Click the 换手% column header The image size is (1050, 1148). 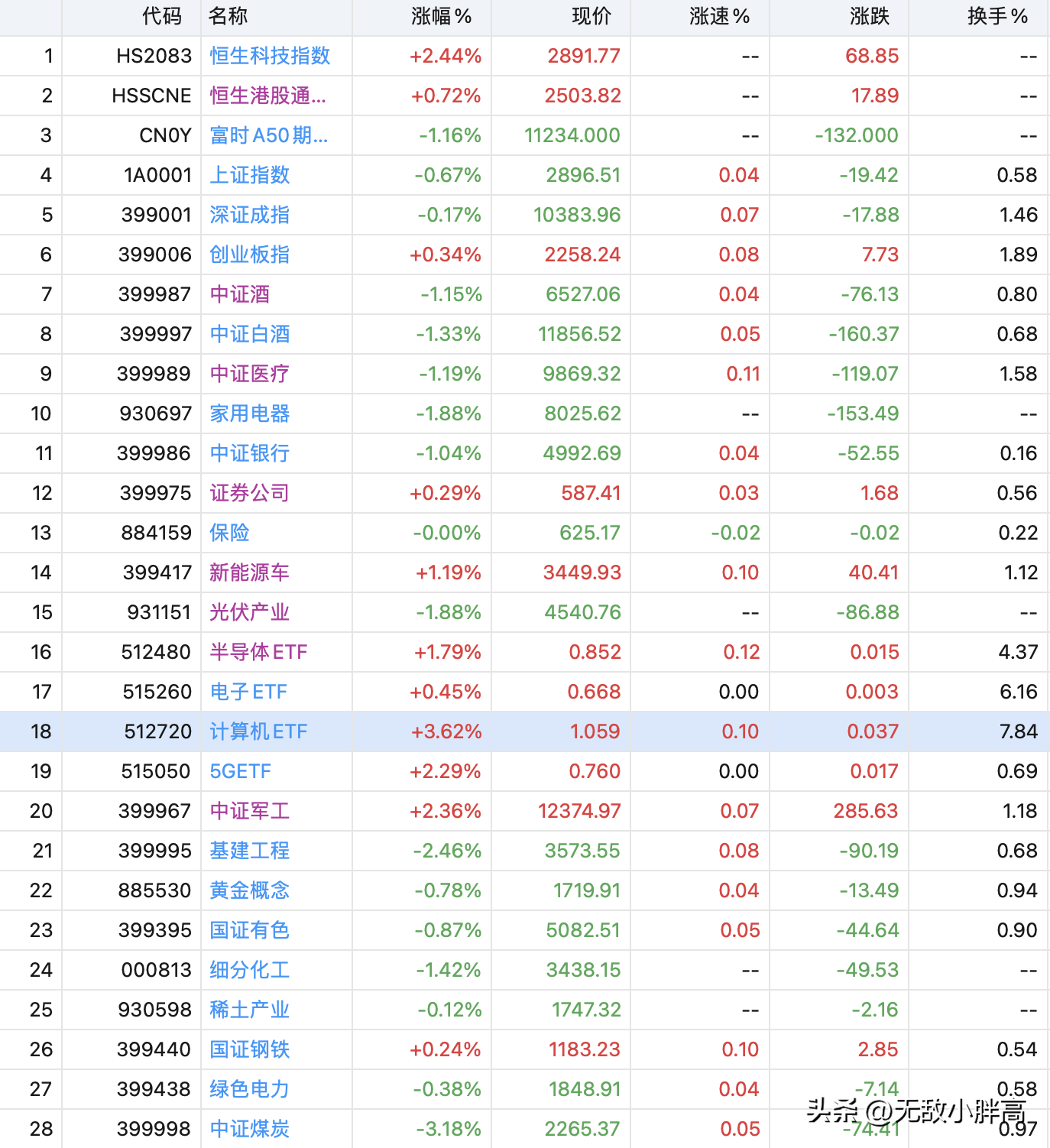tap(997, 16)
